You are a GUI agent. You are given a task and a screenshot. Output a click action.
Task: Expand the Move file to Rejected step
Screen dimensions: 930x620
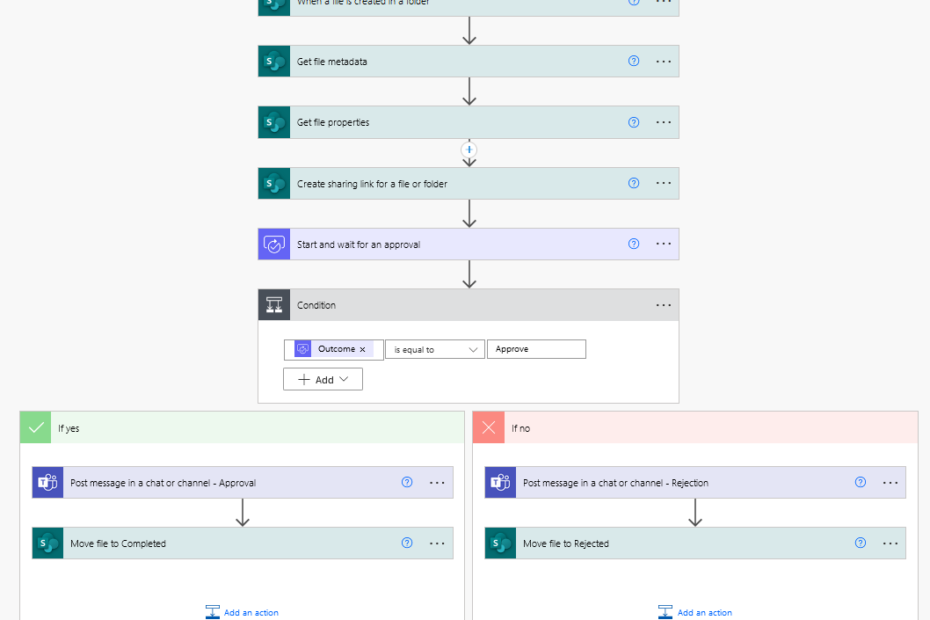[x=695, y=543]
